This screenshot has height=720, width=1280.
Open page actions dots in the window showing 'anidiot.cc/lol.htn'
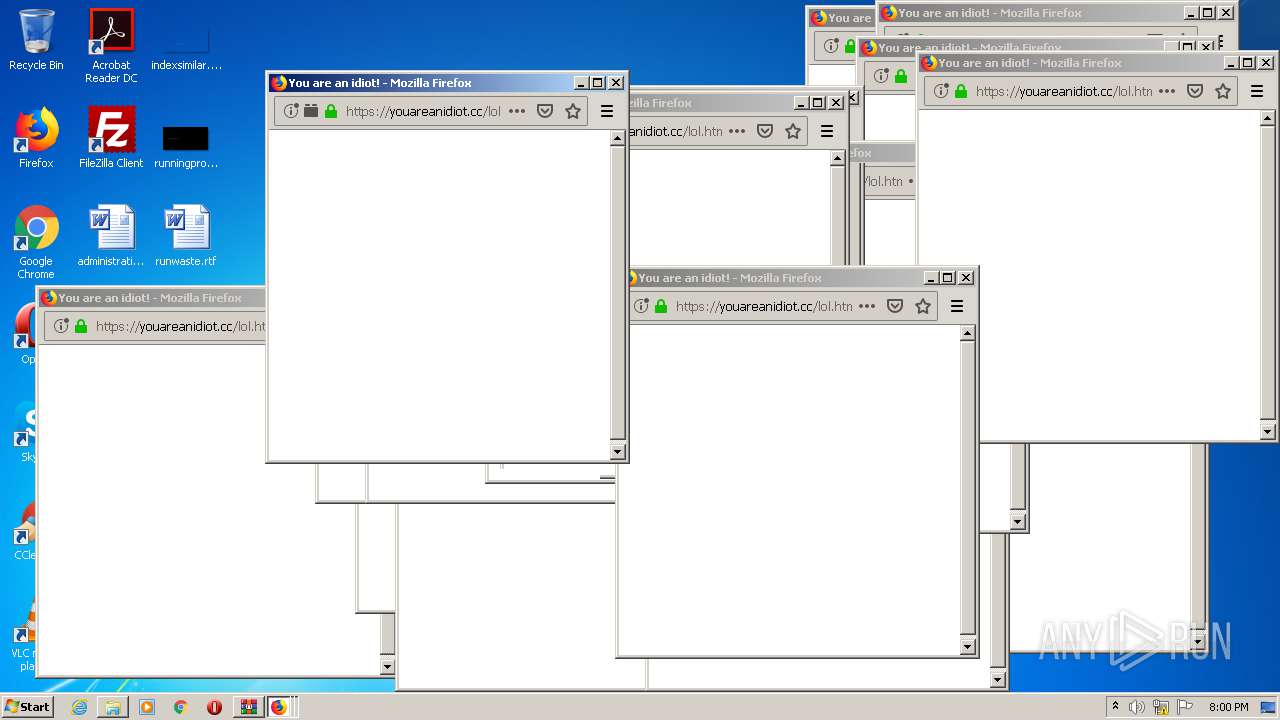click(x=737, y=131)
